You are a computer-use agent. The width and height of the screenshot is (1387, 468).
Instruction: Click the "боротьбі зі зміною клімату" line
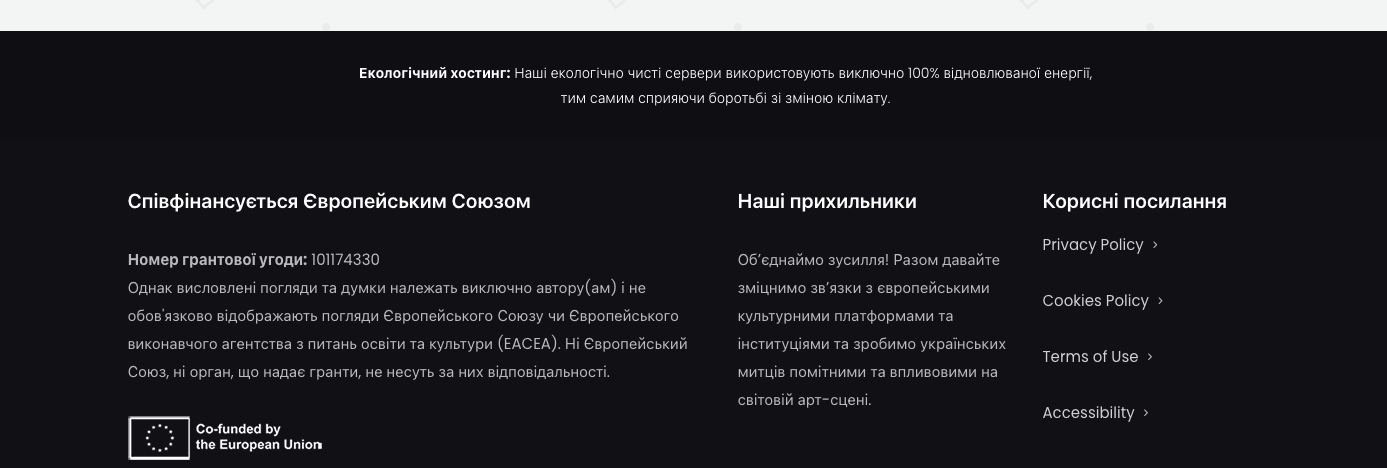point(725,99)
